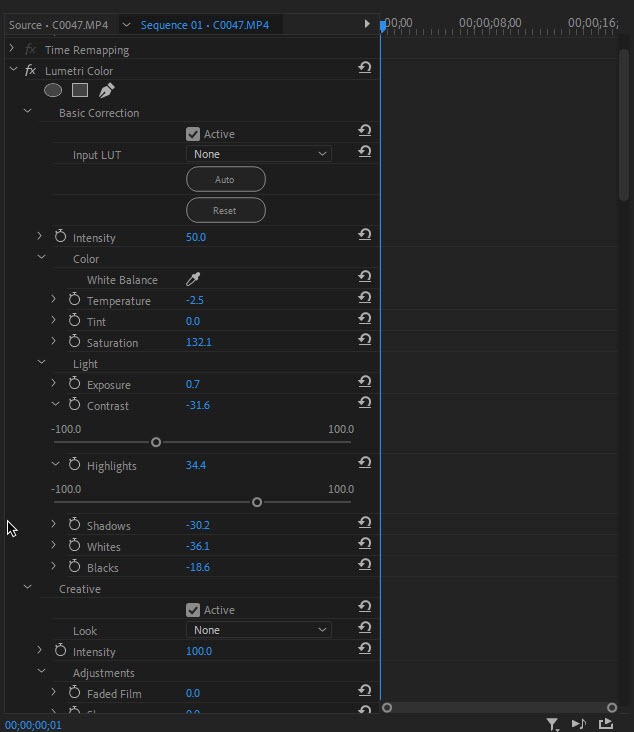Click the filter icon at bottom
634x732 pixels.
552,724
